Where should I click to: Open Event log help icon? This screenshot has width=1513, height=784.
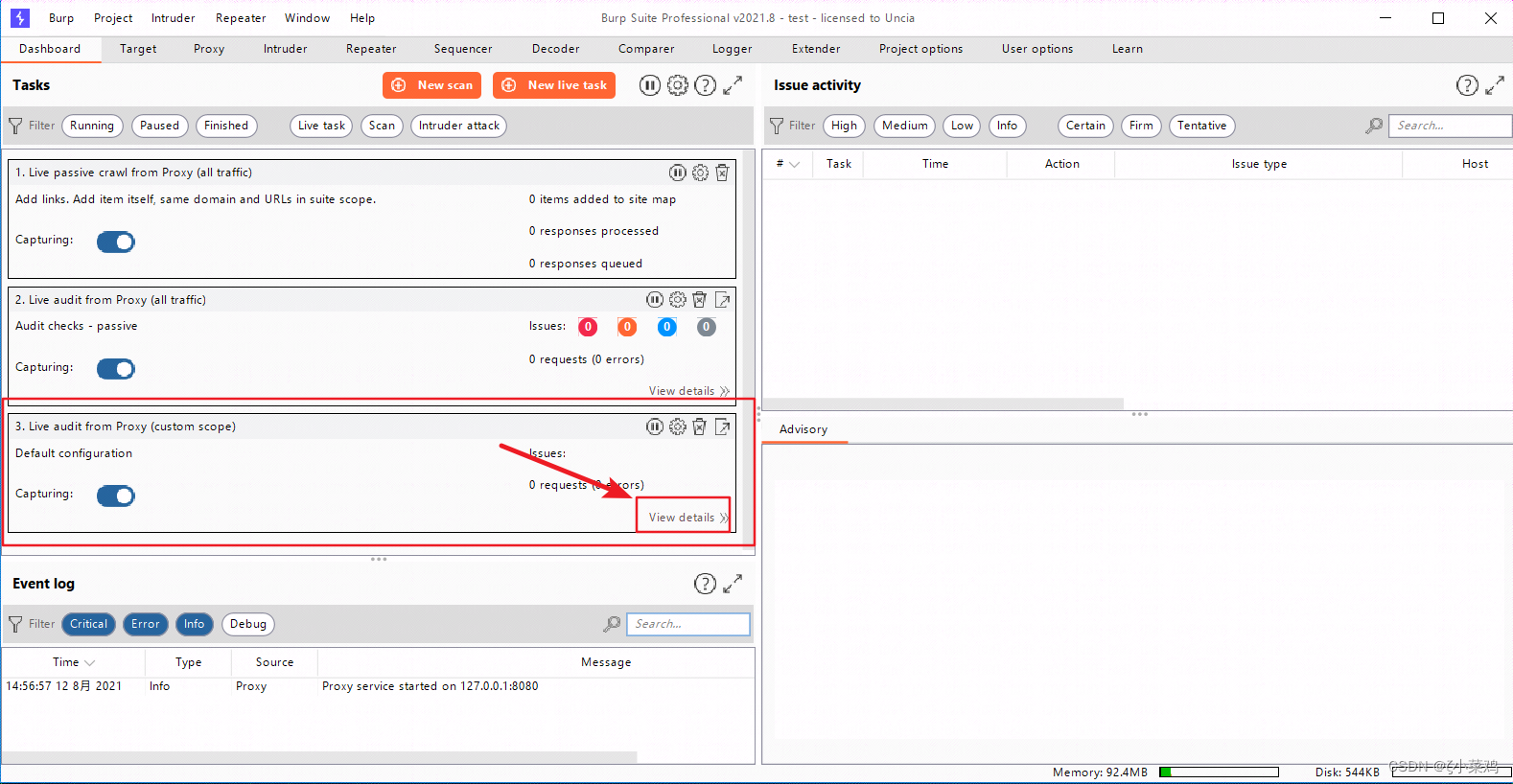click(706, 584)
